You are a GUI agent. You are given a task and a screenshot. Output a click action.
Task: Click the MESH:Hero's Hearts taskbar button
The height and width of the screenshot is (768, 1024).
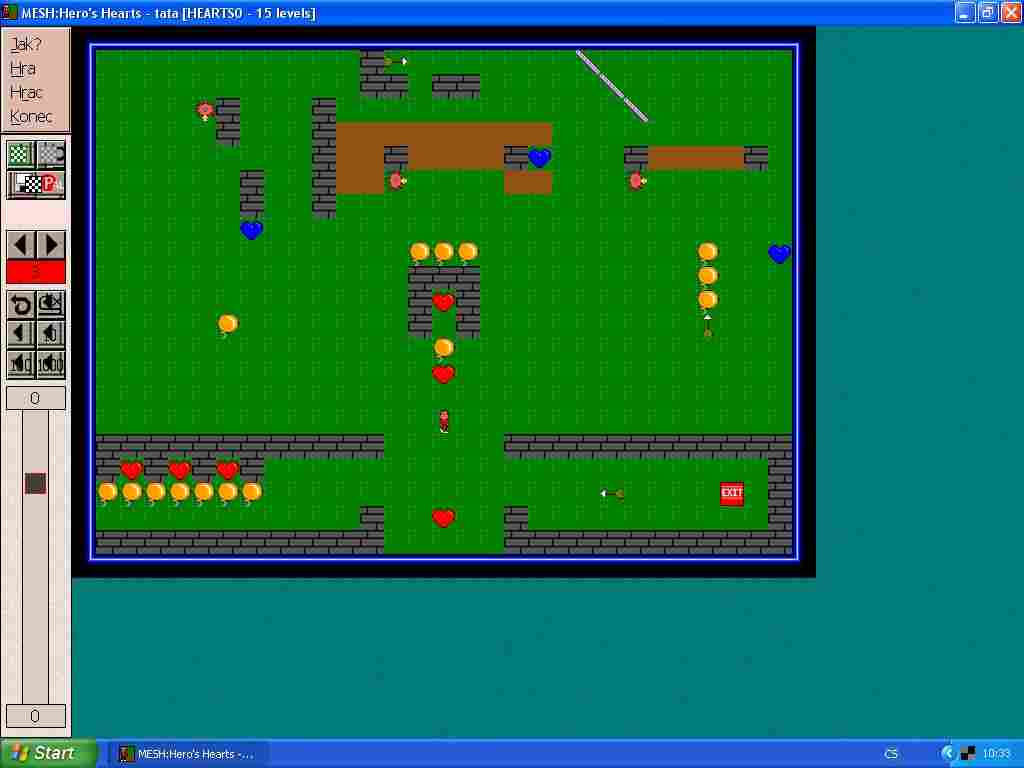189,754
